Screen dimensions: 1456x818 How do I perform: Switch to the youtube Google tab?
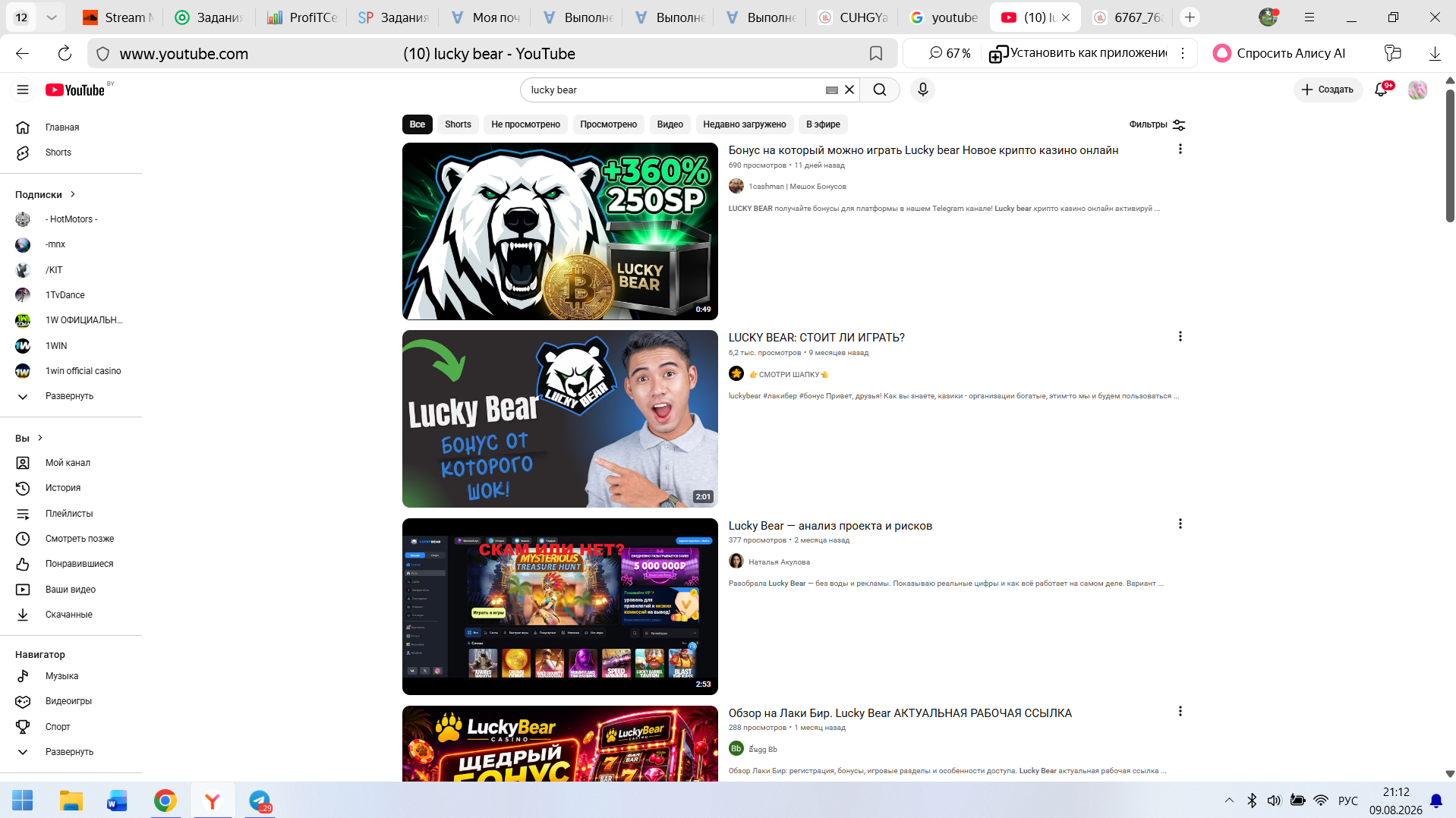pos(944,17)
